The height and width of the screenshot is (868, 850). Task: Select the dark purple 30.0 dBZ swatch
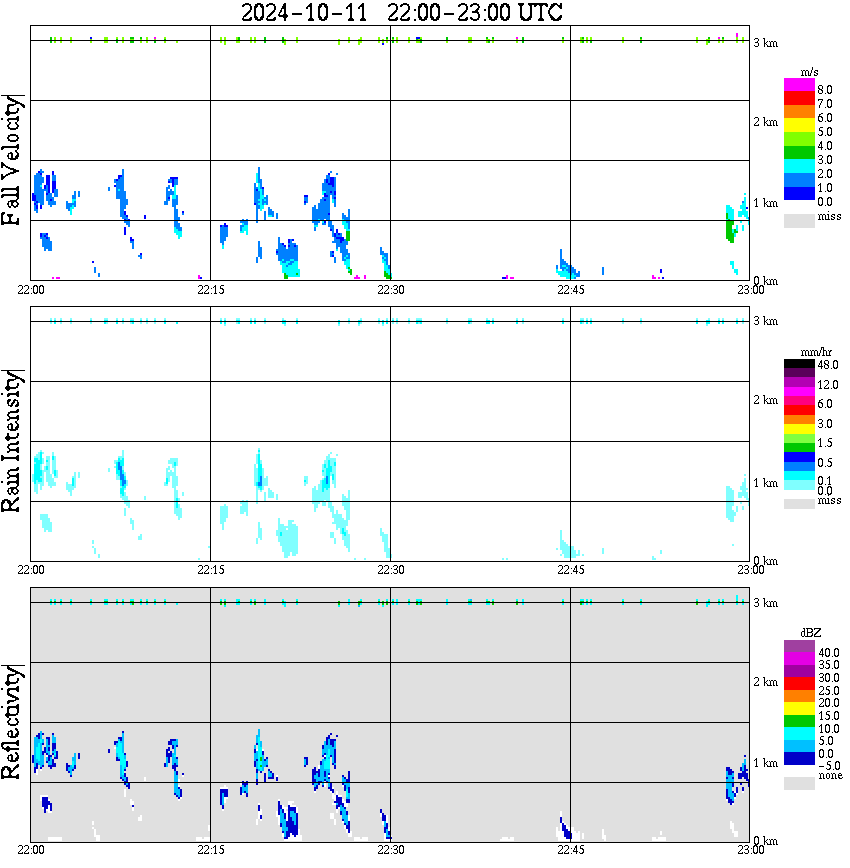click(x=799, y=671)
